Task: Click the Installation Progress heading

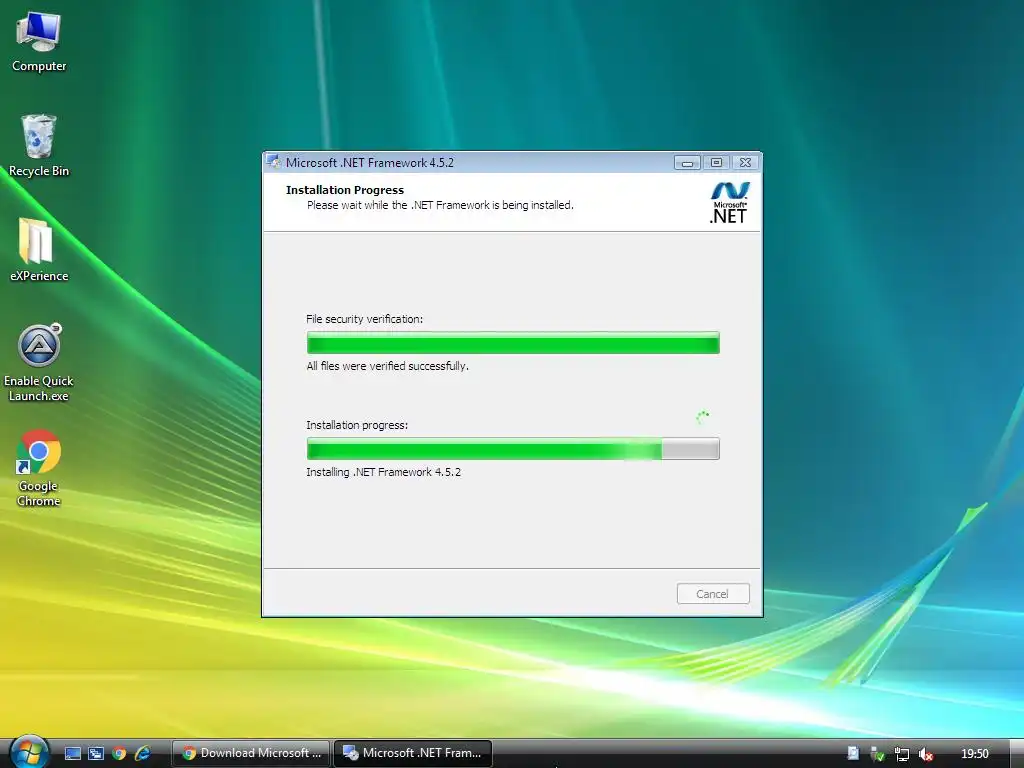Action: pyautogui.click(x=345, y=190)
